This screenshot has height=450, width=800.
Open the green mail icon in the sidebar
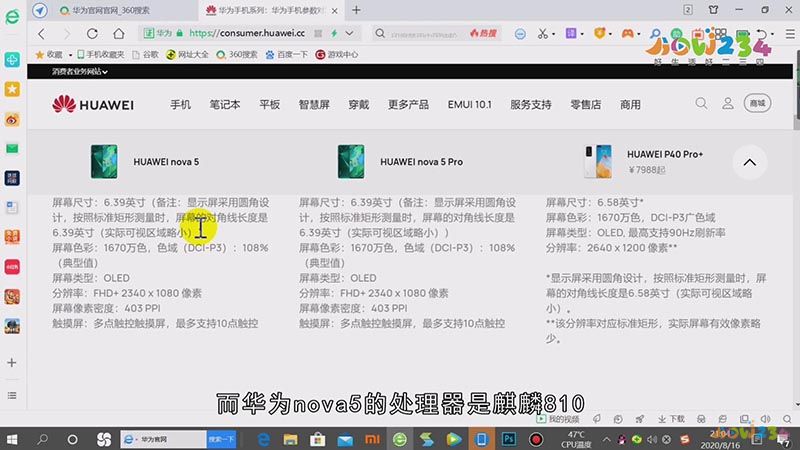pos(12,148)
